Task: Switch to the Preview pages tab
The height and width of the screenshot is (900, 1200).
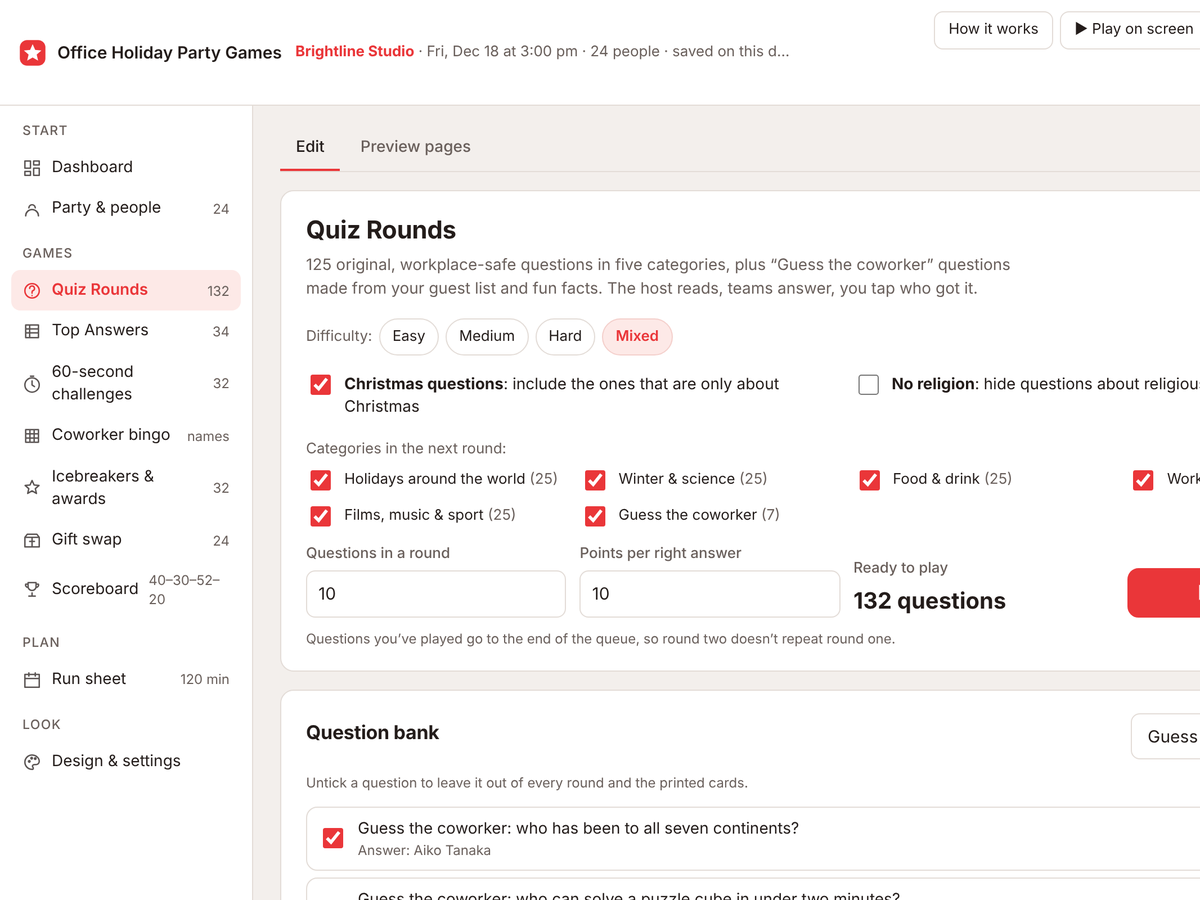Action: 415,147
